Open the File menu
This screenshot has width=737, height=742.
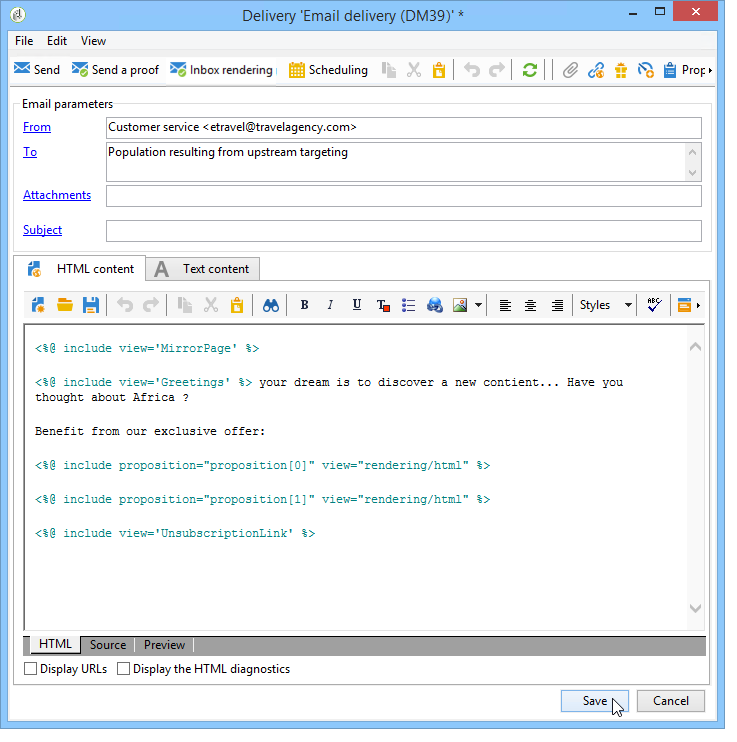(x=24, y=41)
